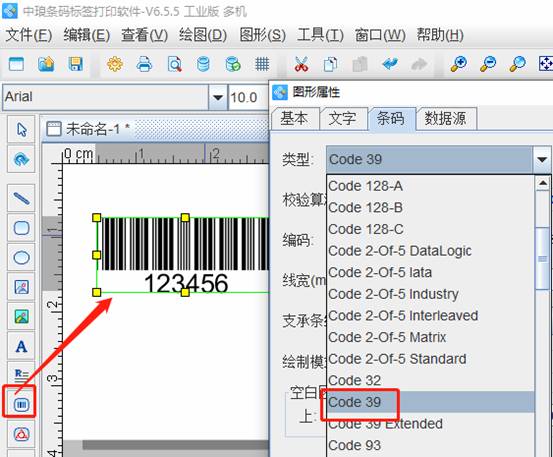Open the gear settings icon

(115, 65)
